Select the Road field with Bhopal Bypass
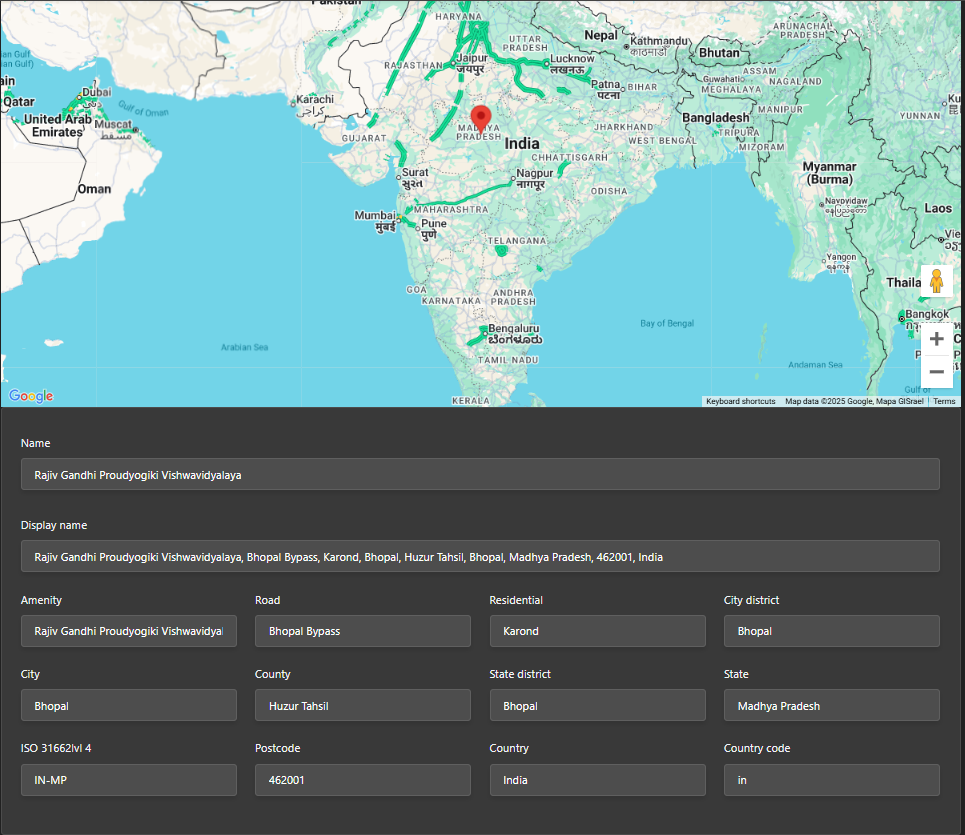965x835 pixels. coord(362,631)
